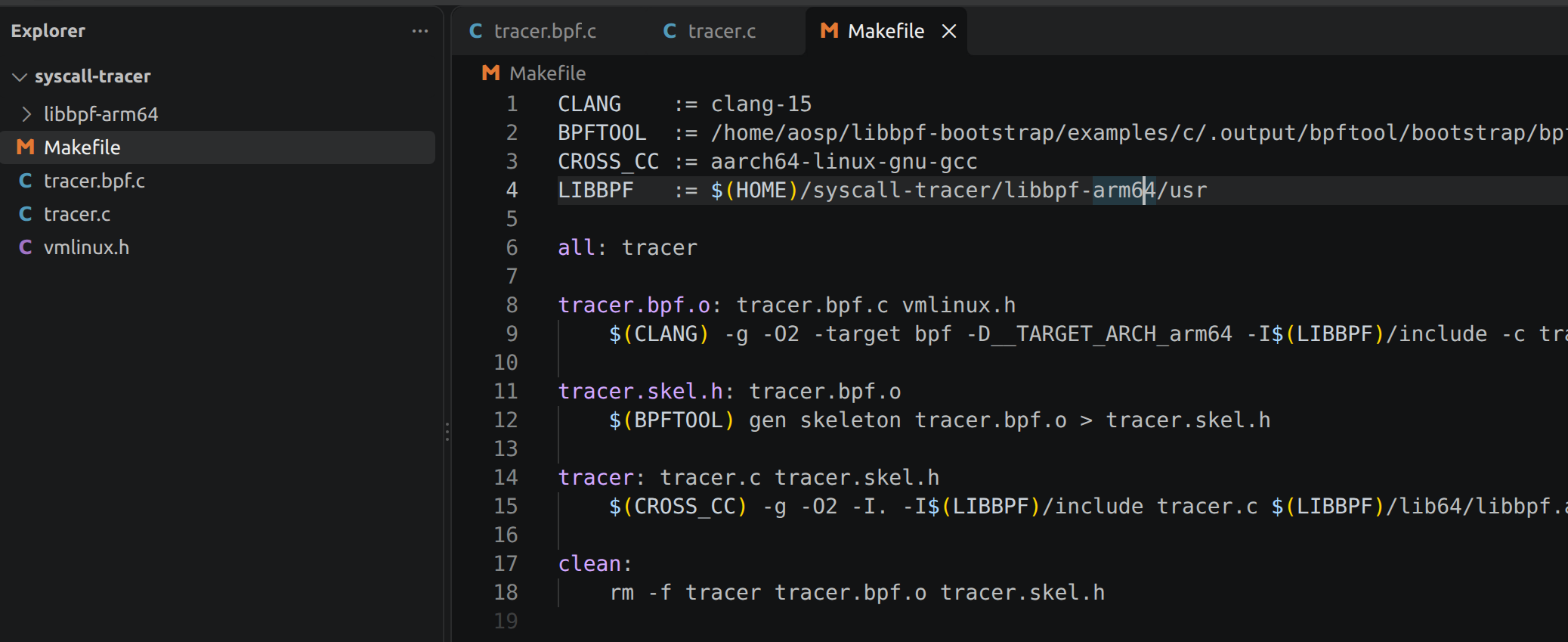Close the Makefile editor tab
1568x642 pixels.
click(x=949, y=31)
